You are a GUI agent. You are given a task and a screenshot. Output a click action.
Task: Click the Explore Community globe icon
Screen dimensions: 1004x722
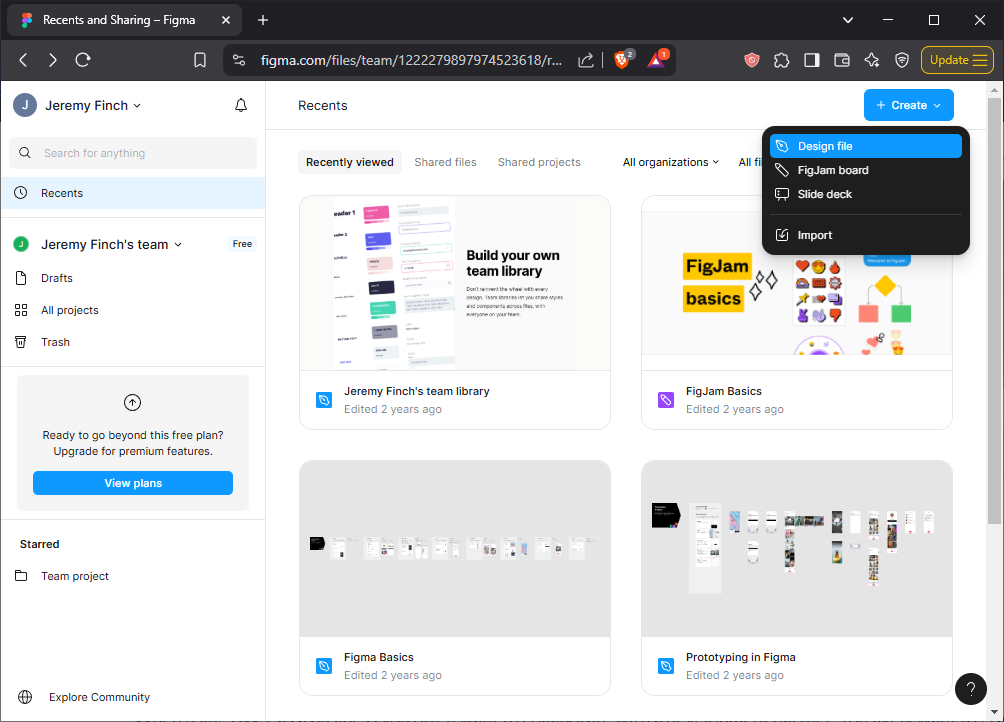tap(25, 697)
